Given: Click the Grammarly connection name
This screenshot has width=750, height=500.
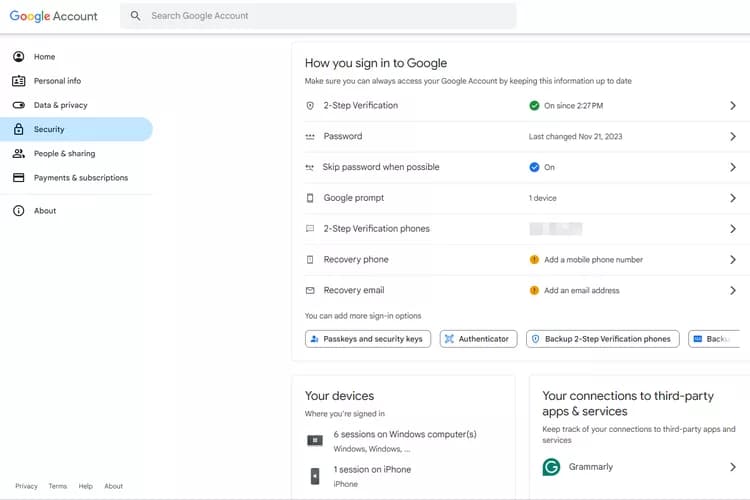Looking at the screenshot, I should point(591,467).
